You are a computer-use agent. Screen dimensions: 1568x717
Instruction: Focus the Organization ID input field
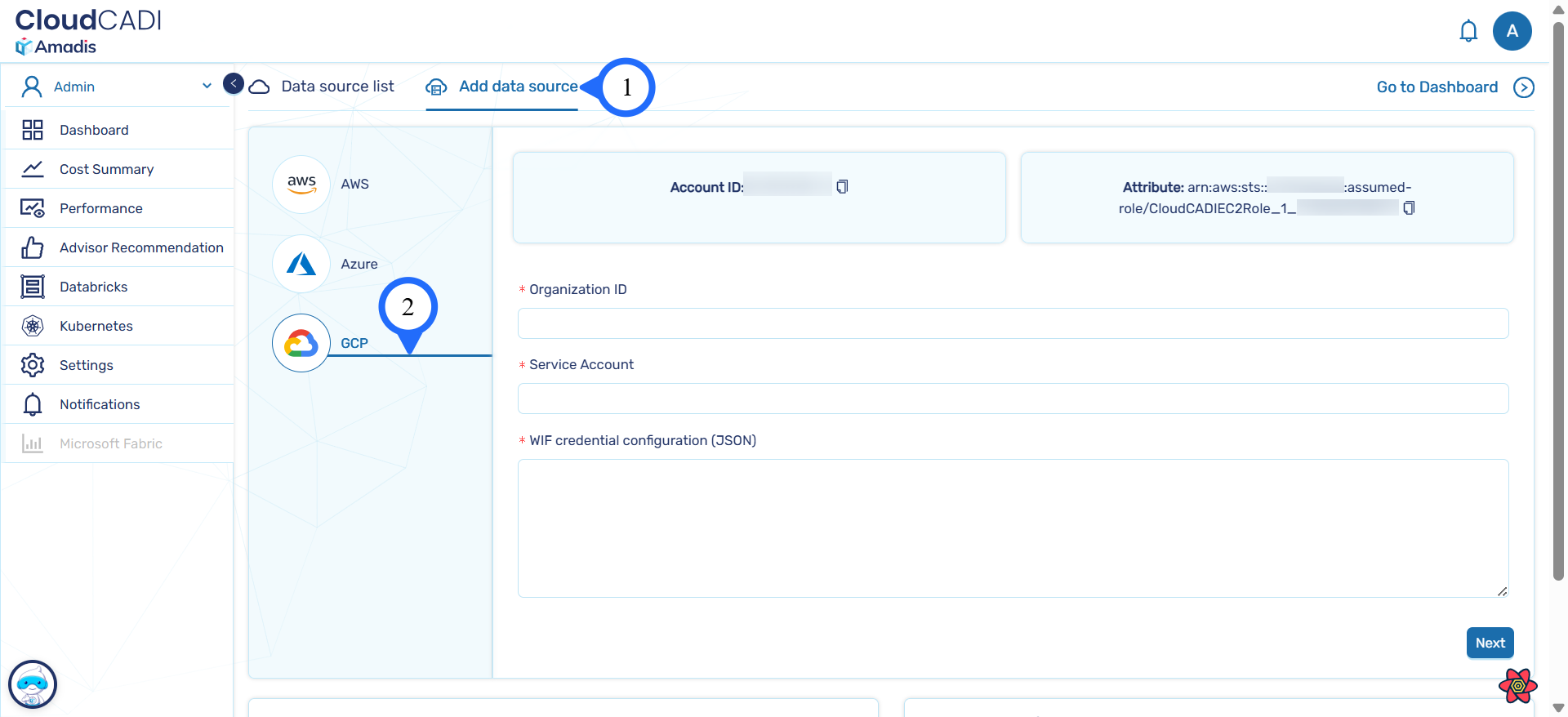coord(1012,323)
